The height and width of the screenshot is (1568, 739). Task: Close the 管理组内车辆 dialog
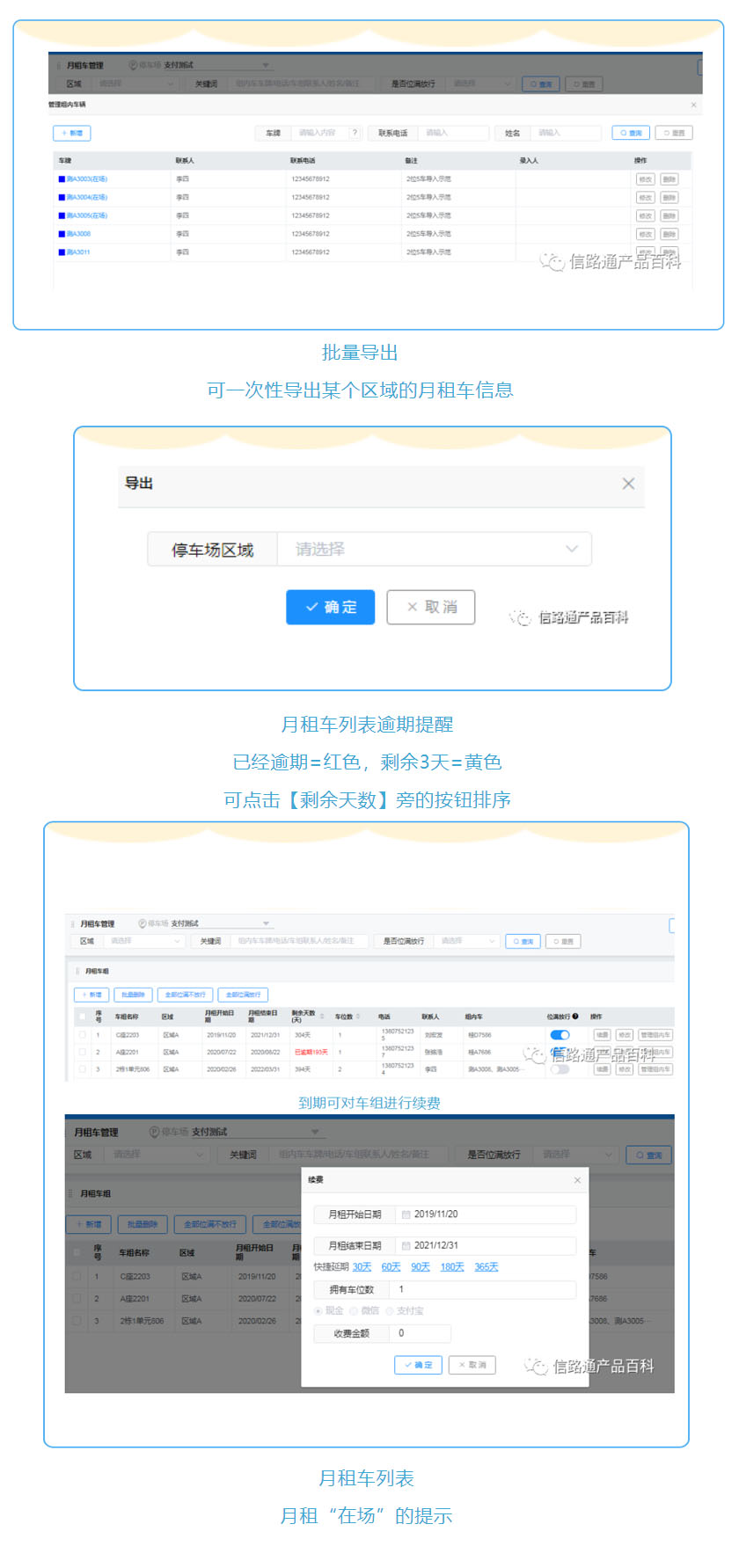(693, 105)
